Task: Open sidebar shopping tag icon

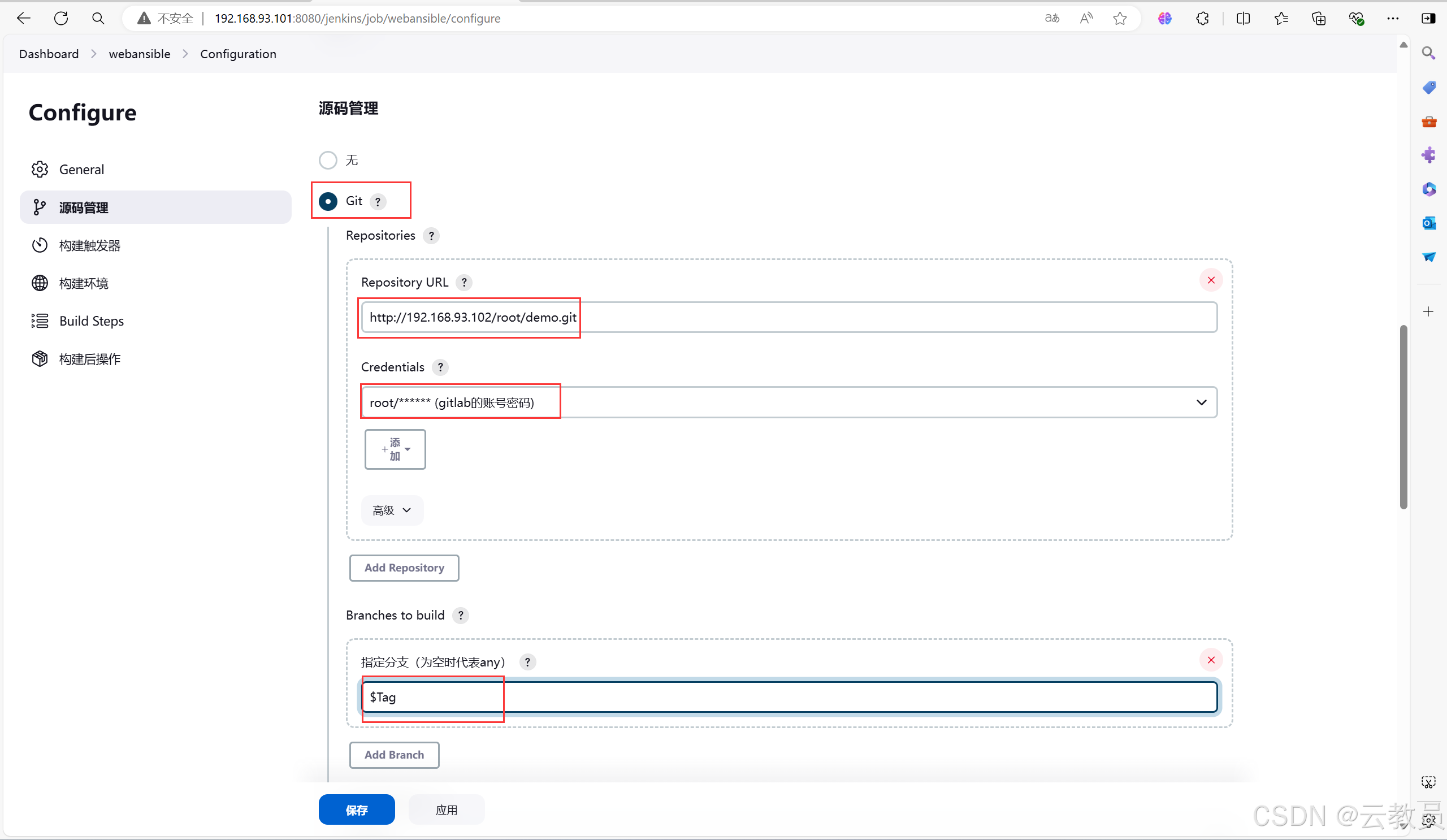Action: (x=1428, y=87)
